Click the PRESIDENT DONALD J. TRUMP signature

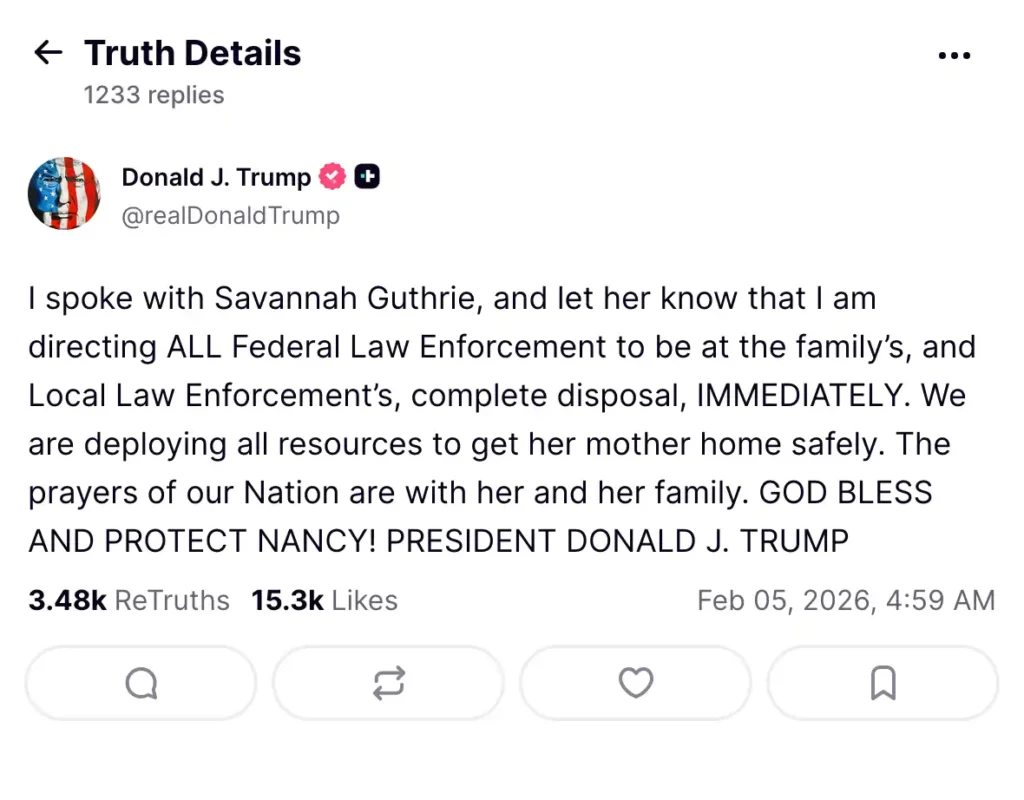(x=617, y=541)
